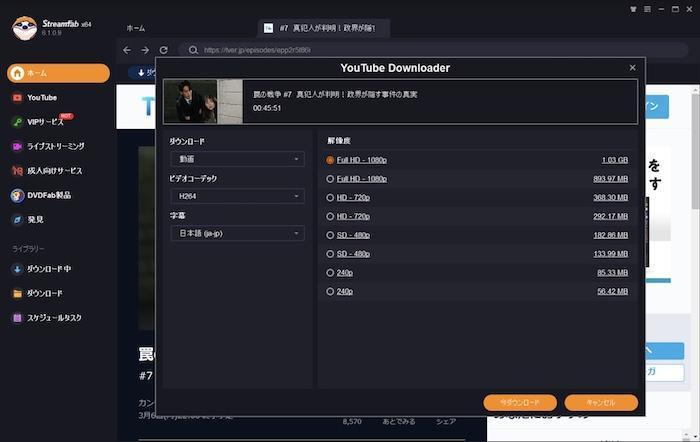This screenshot has width=700, height=442.
Task: Open the Home (ホーム) sidebar item
Action: pyautogui.click(x=58, y=73)
